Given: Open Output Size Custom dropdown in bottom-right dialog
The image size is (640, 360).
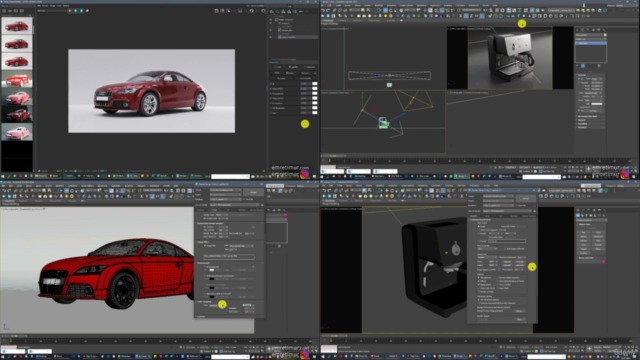Looking at the screenshot, I should click(x=487, y=258).
